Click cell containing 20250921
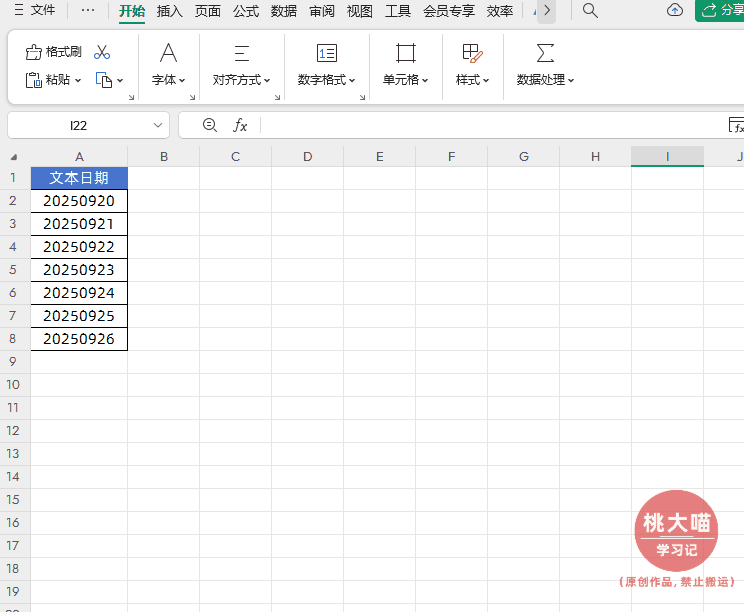The image size is (744, 612). pos(79,224)
